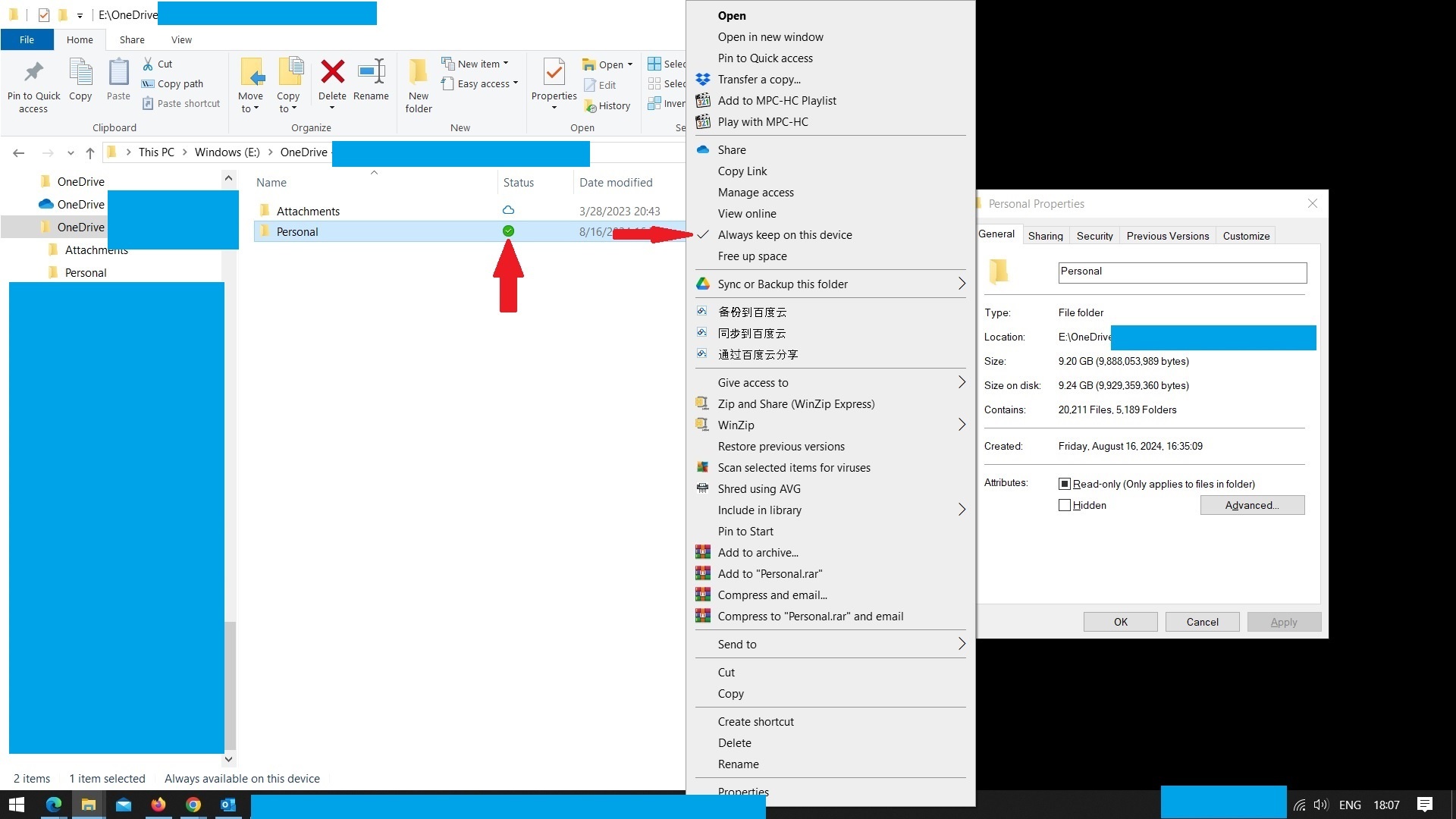Click the green sync status icon on Personal
This screenshot has height=819, width=1456.
[508, 231]
